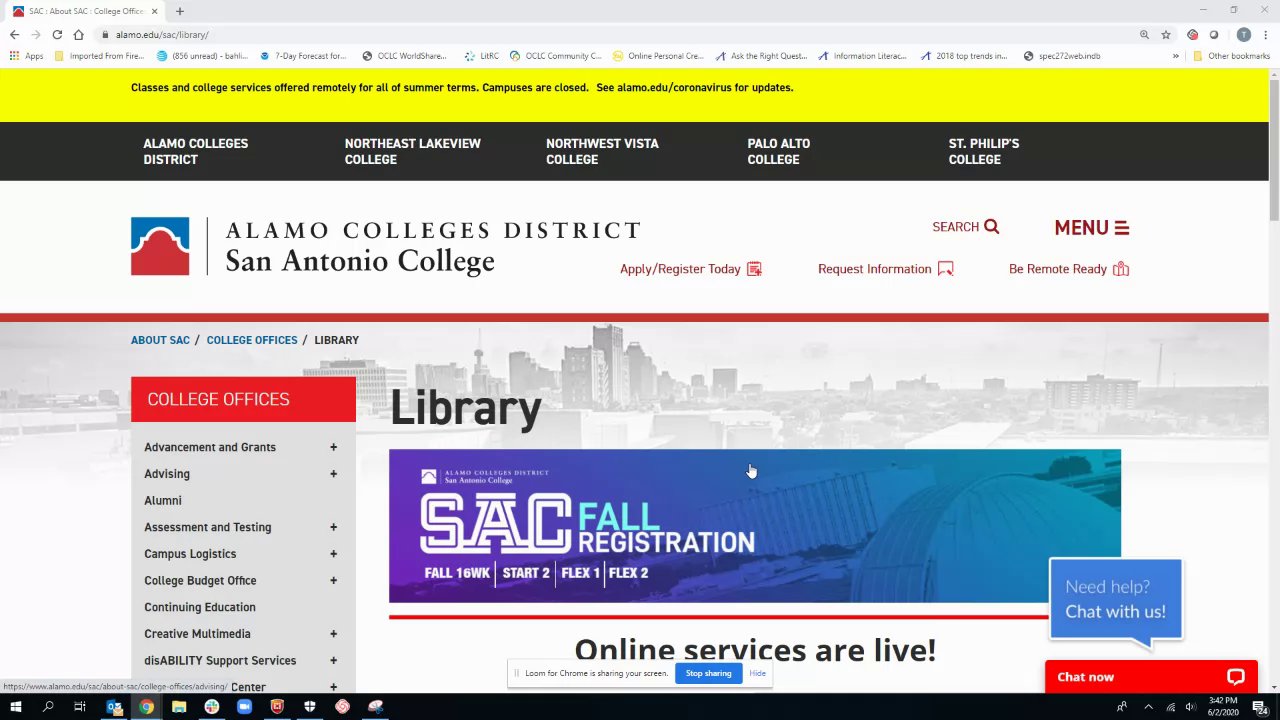The width and height of the screenshot is (1280, 720).
Task: Open the site SEARCH magnifier
Action: pyautogui.click(x=966, y=227)
